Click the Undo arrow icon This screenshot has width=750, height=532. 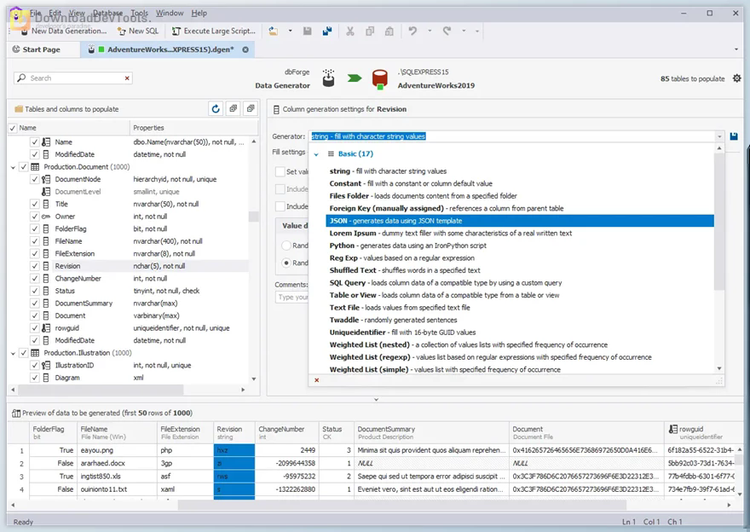click(412, 31)
